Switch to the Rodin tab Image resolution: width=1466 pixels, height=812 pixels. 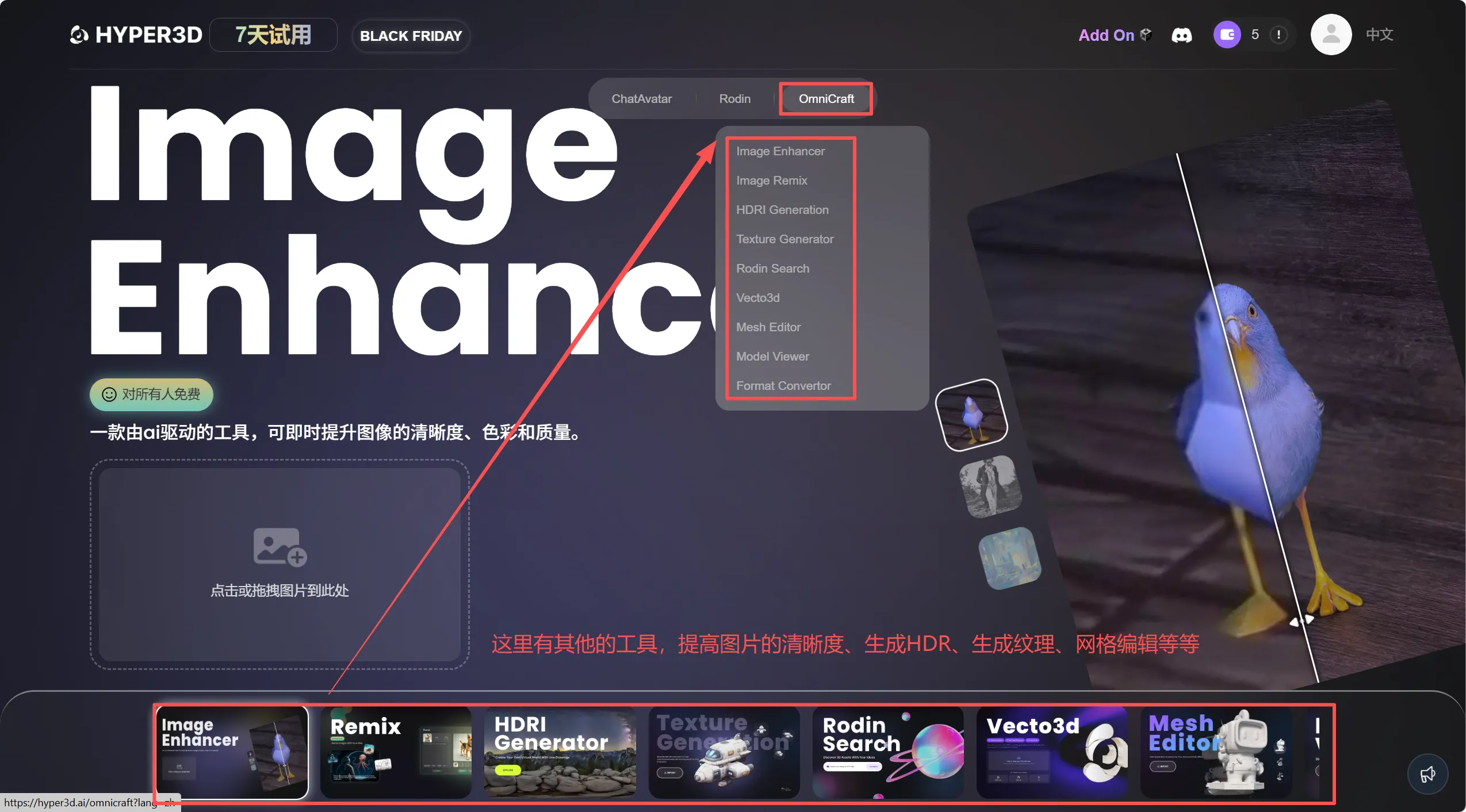coord(734,99)
